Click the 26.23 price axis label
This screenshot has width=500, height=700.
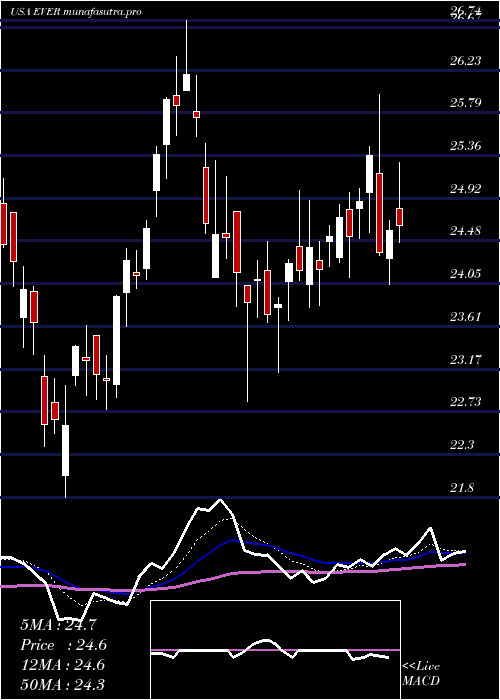(x=466, y=61)
